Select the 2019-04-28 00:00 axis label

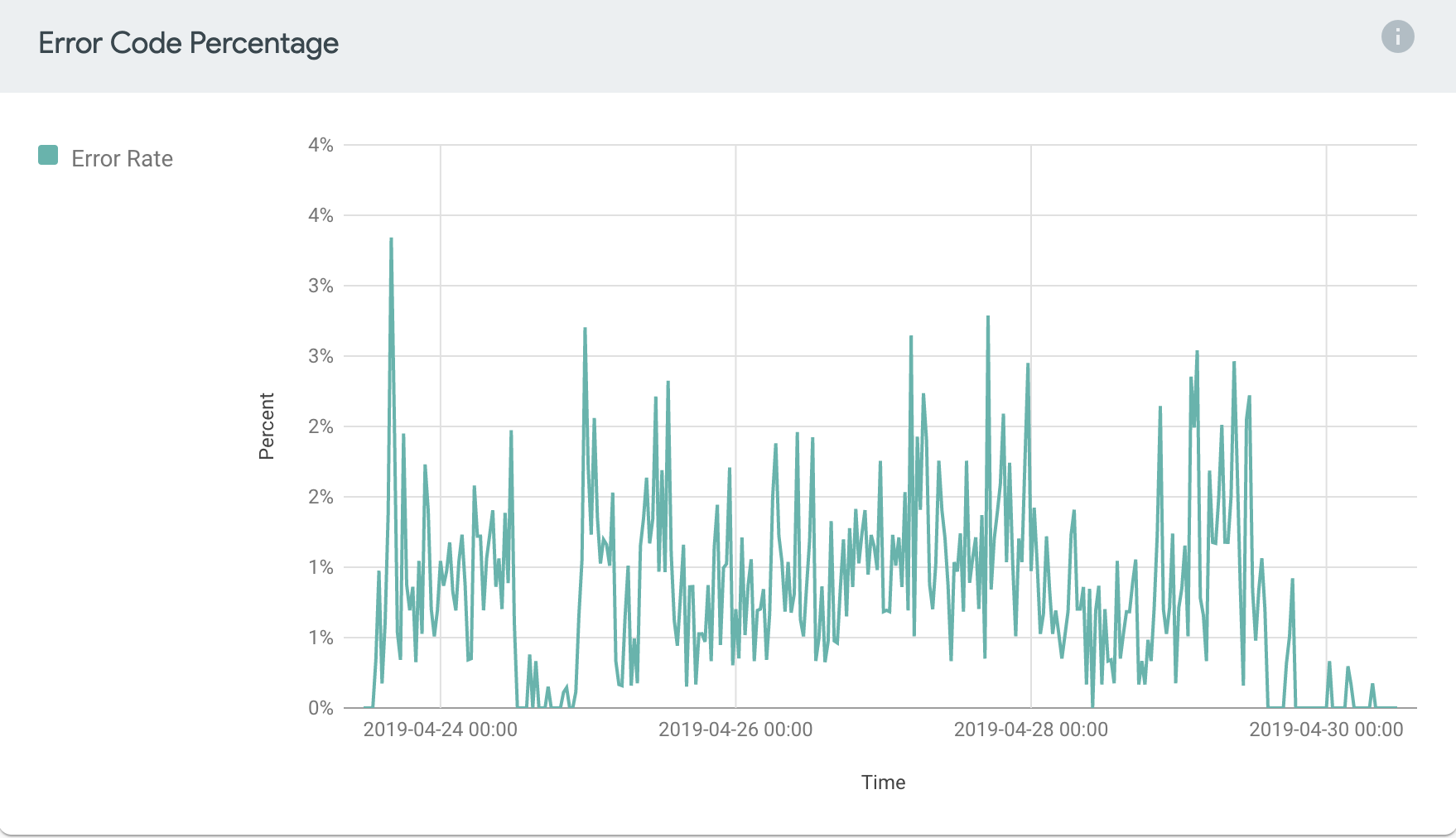pos(1030,730)
